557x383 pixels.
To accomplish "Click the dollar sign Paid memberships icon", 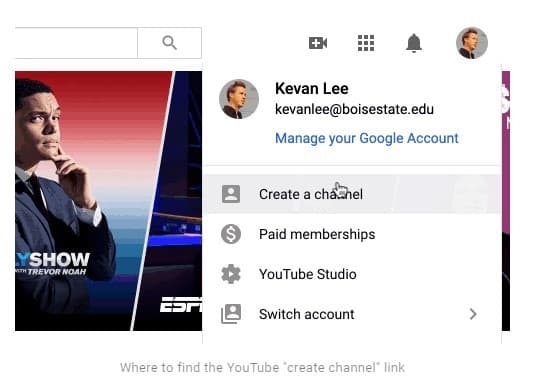I will (x=231, y=234).
